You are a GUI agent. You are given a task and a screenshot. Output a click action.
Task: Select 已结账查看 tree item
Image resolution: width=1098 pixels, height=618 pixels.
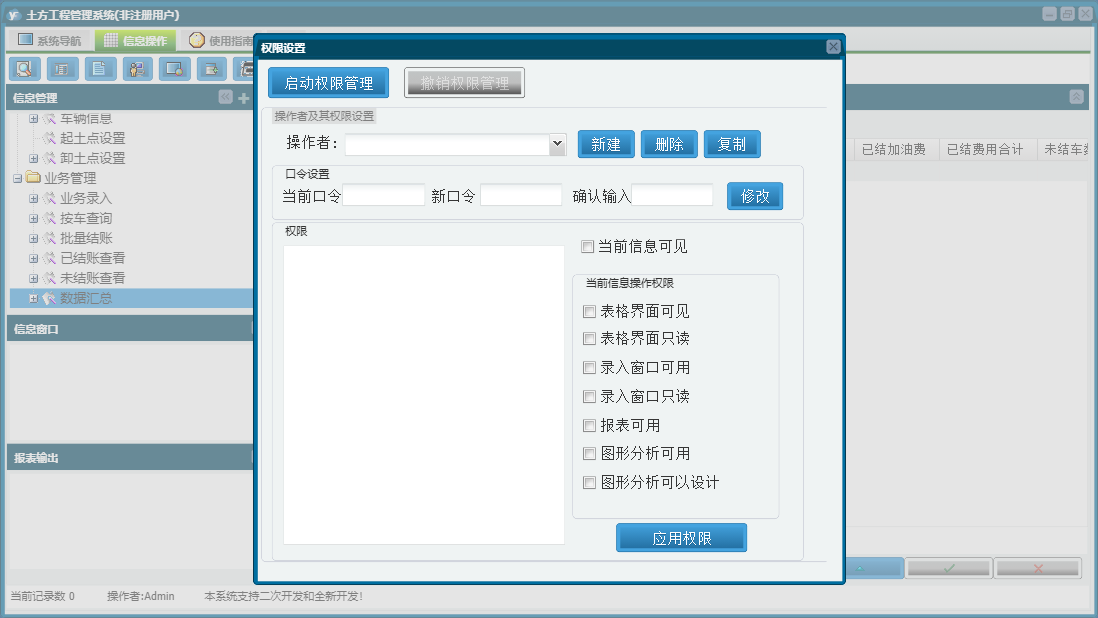92,259
